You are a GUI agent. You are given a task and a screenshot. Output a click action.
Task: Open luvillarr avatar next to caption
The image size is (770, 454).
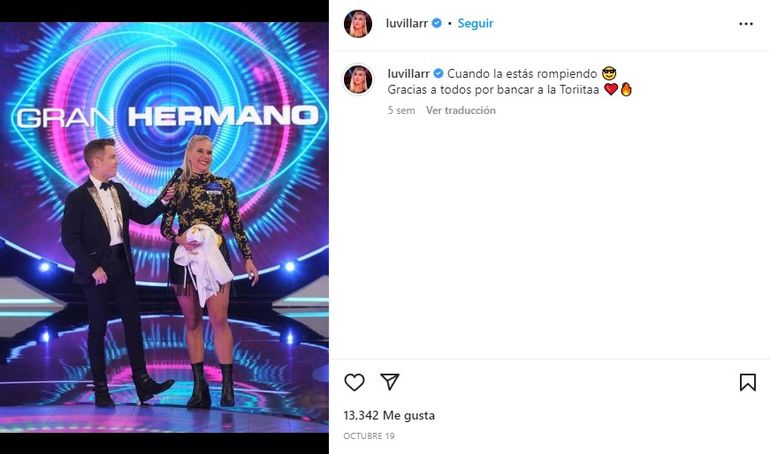click(x=358, y=79)
